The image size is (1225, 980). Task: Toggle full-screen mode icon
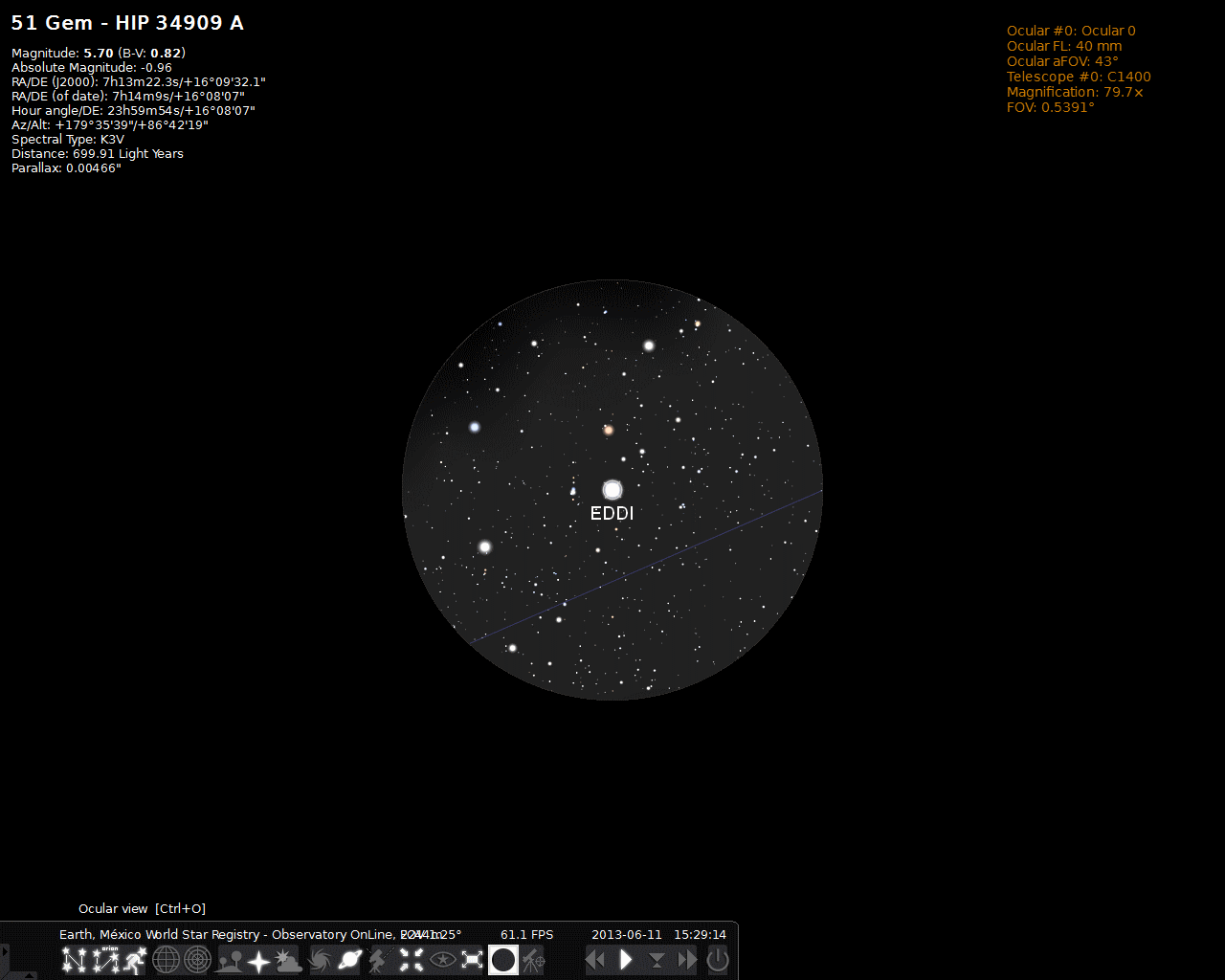pyautogui.click(x=472, y=960)
